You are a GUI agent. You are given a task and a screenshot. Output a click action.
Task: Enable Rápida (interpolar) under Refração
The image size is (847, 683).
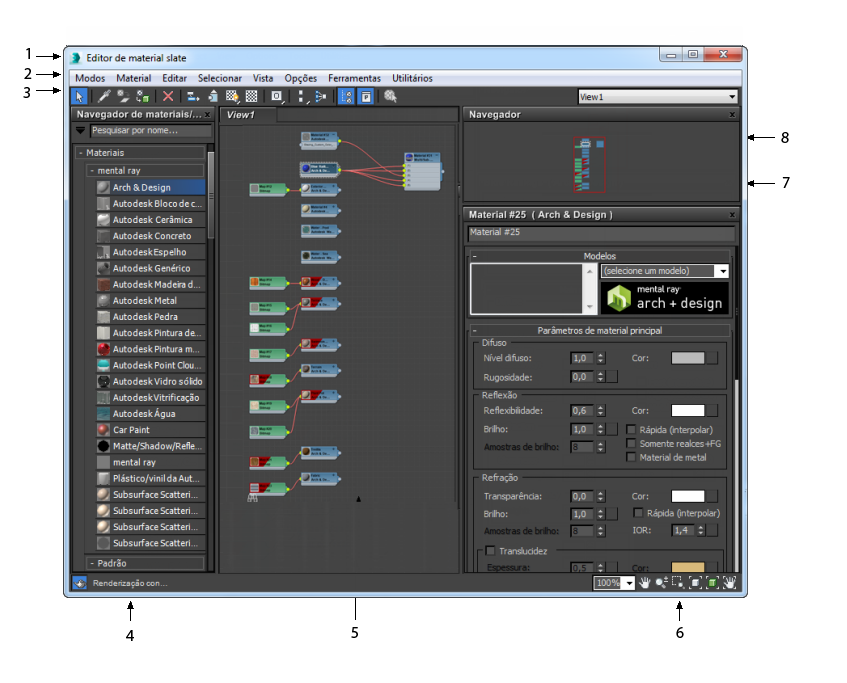pos(638,513)
